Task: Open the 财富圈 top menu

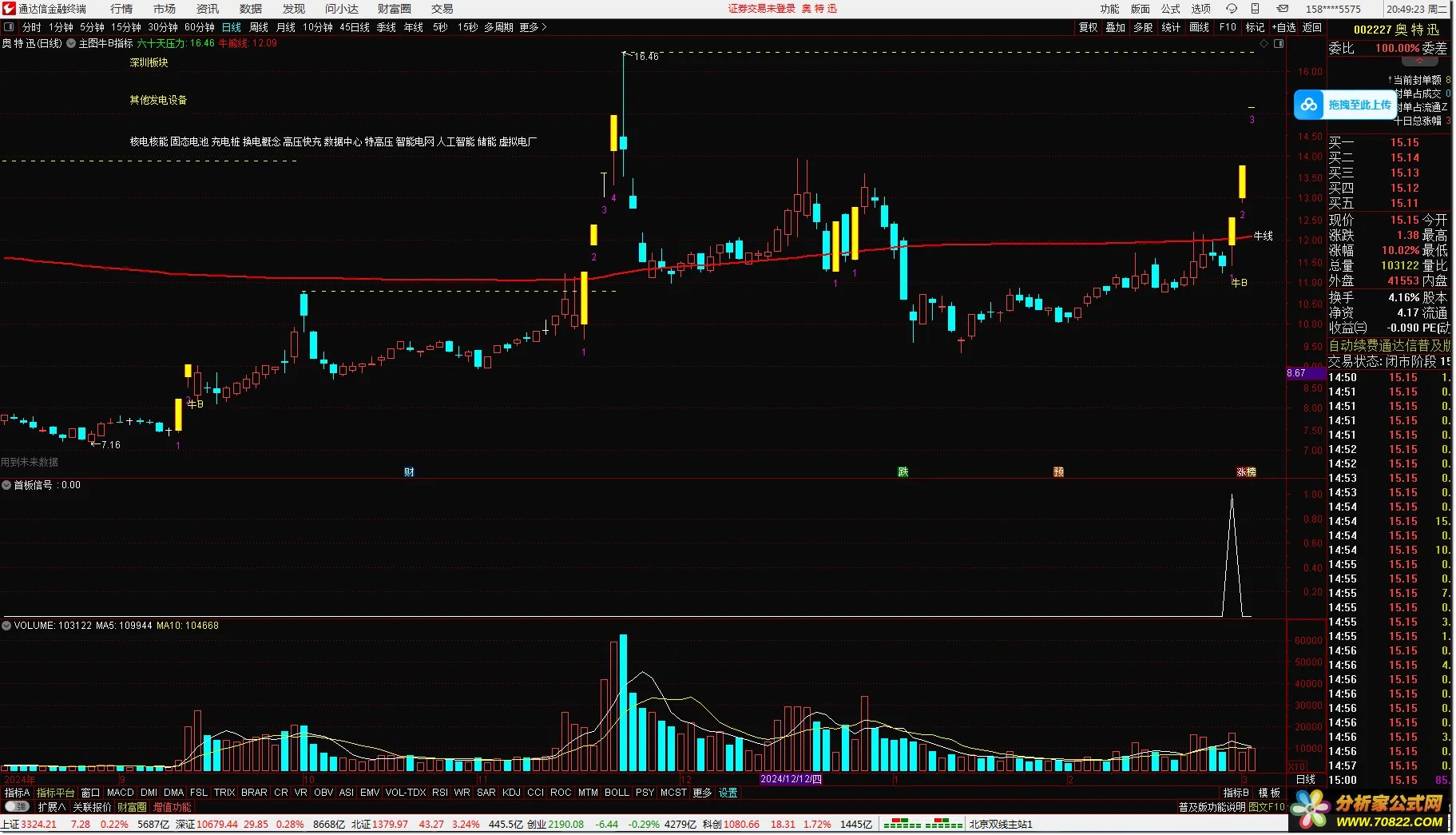Action: point(395,9)
